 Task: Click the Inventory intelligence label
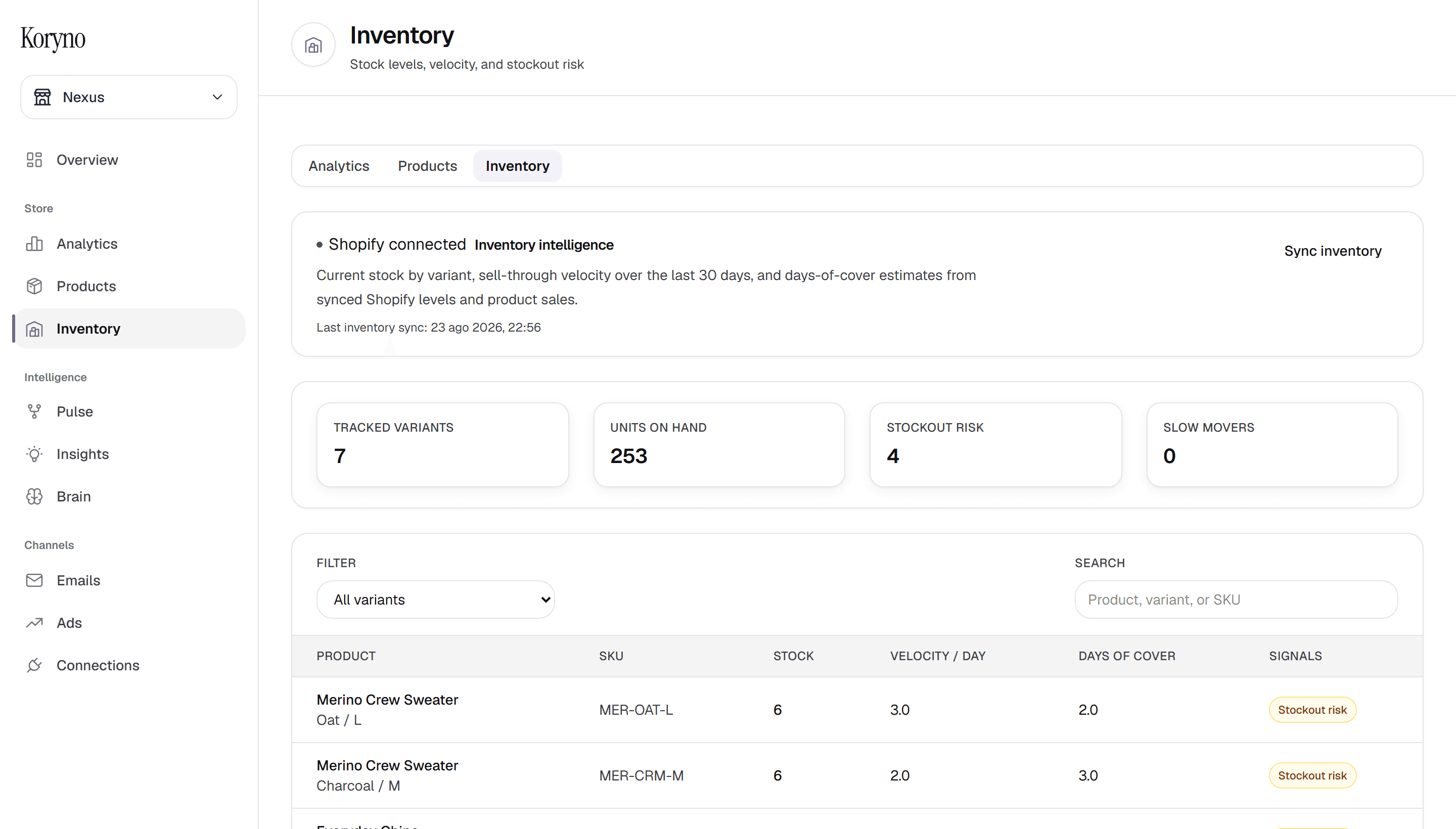point(544,245)
